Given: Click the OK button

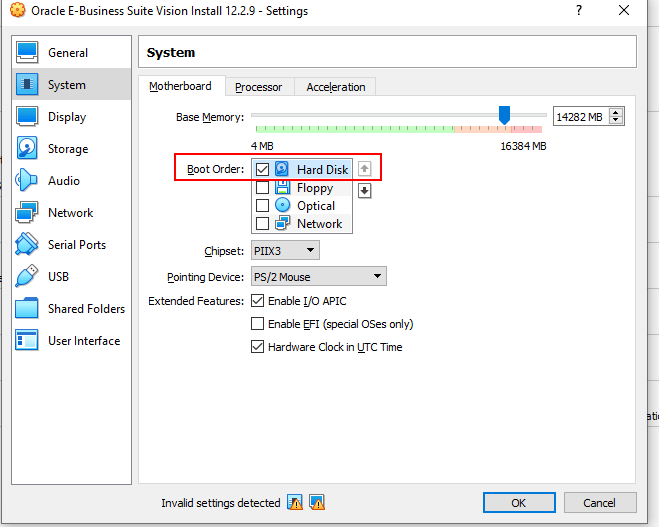Looking at the screenshot, I should coord(519,502).
